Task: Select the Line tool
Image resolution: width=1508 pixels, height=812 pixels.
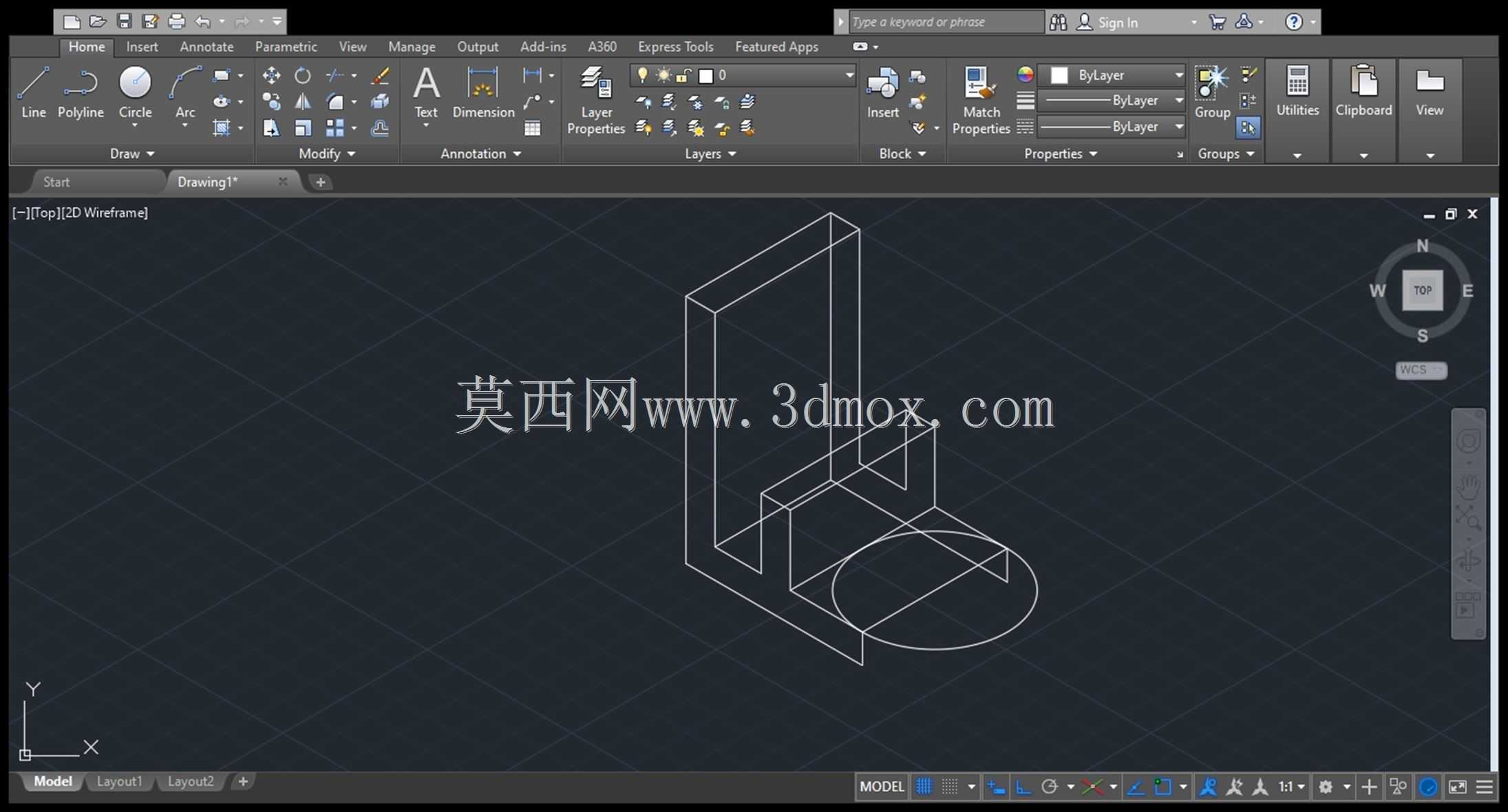Action: pyautogui.click(x=33, y=92)
